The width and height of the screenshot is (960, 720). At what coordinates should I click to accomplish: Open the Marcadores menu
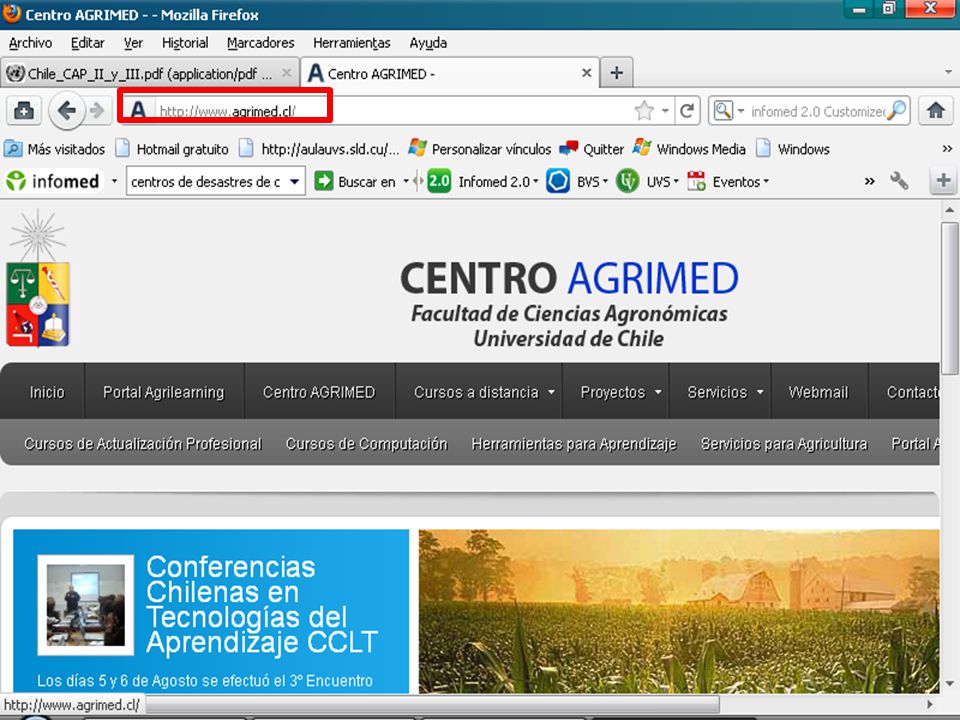260,43
